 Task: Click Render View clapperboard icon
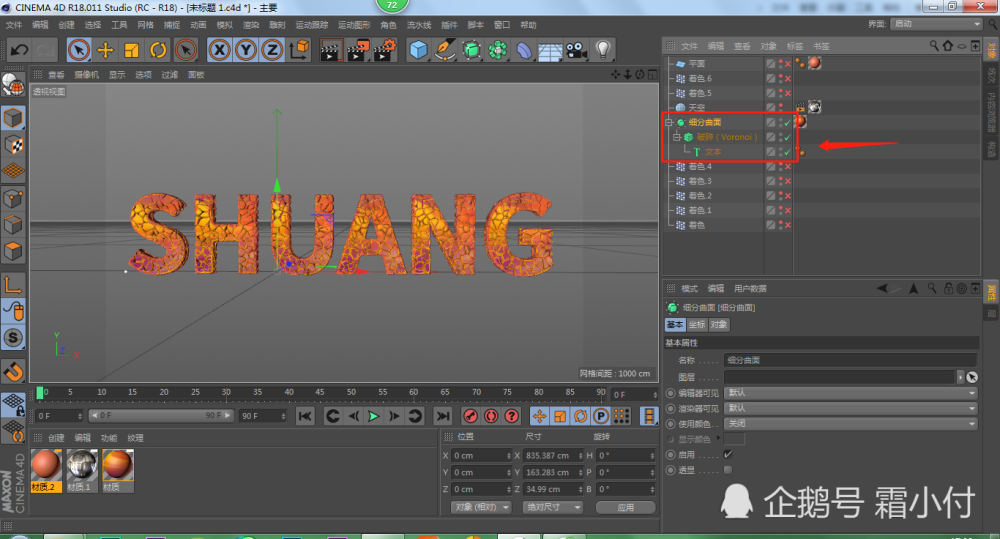coord(331,50)
